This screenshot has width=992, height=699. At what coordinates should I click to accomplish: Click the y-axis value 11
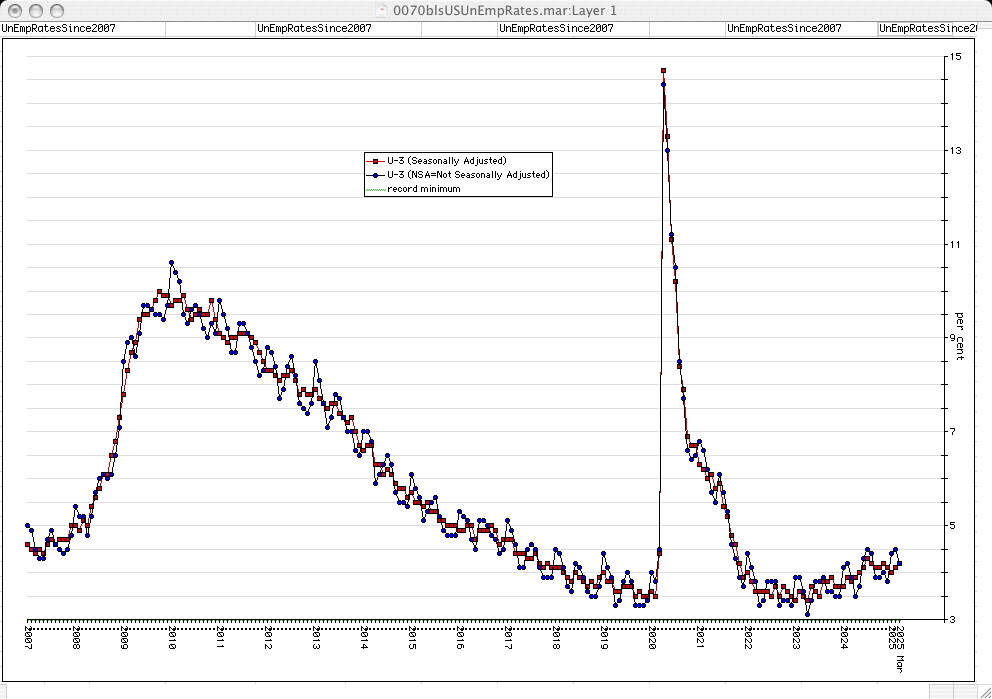click(x=955, y=245)
